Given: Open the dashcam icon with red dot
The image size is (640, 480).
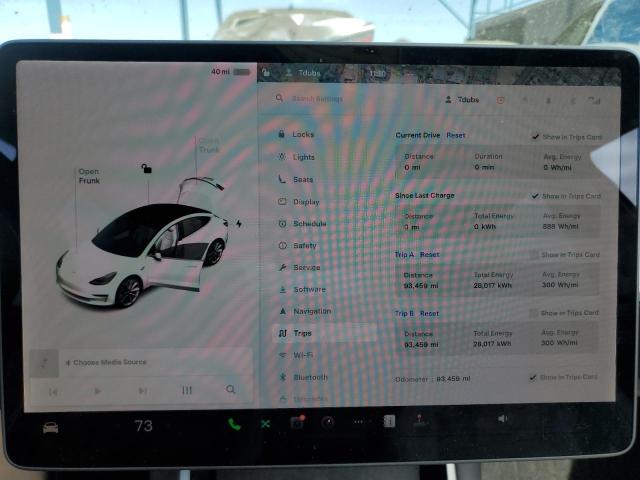Looking at the screenshot, I should [x=297, y=422].
